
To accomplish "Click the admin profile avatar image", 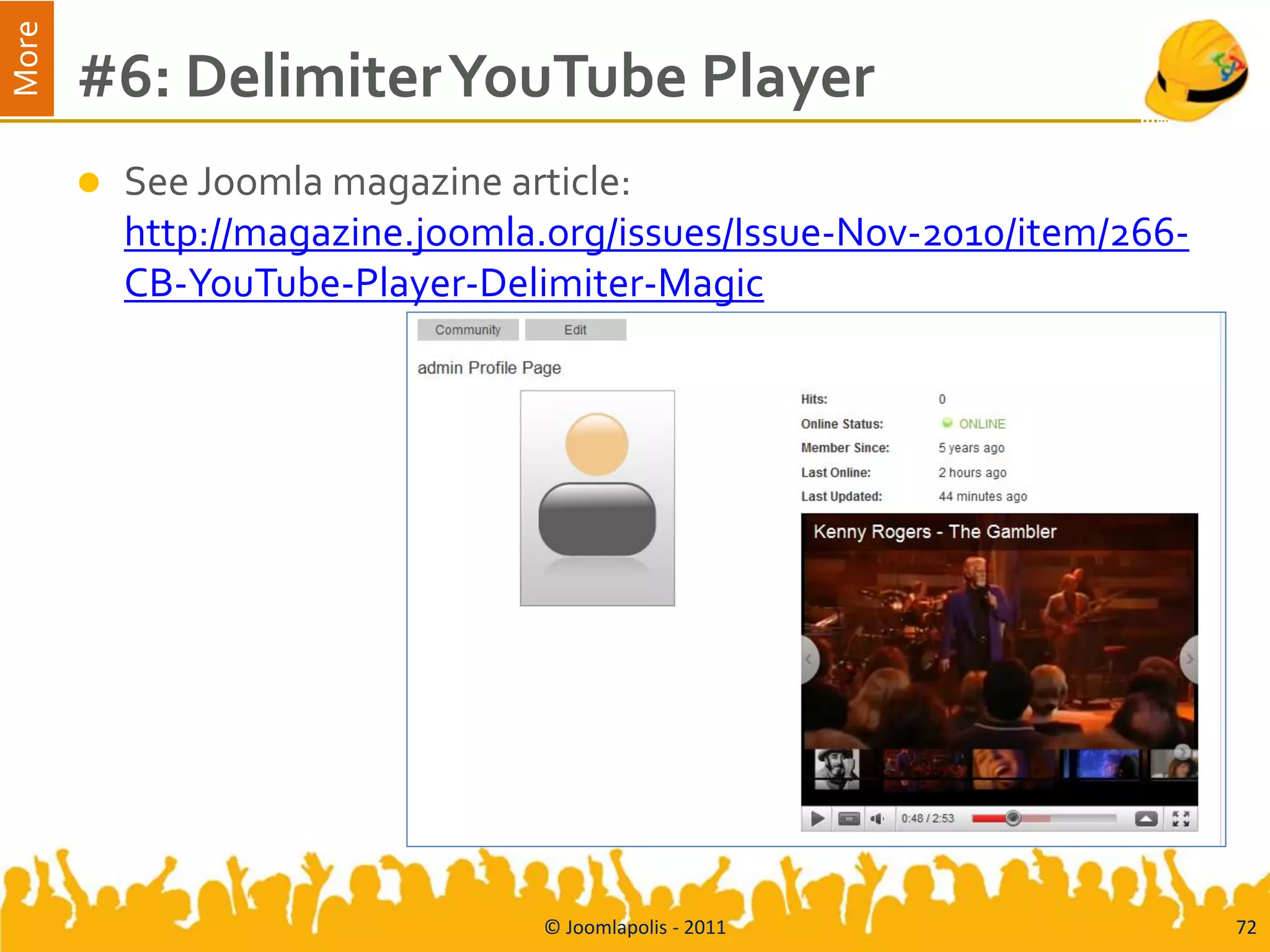I will coord(597,498).
